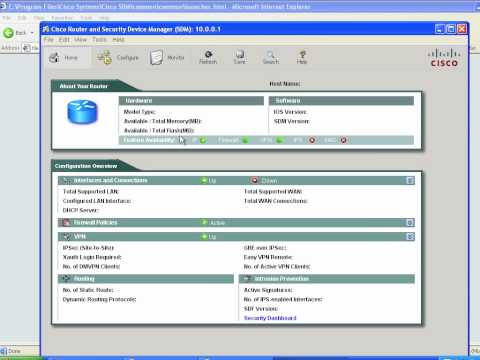Click the Configuration Overview tab header
The height and width of the screenshot is (360, 480).
click(86, 166)
